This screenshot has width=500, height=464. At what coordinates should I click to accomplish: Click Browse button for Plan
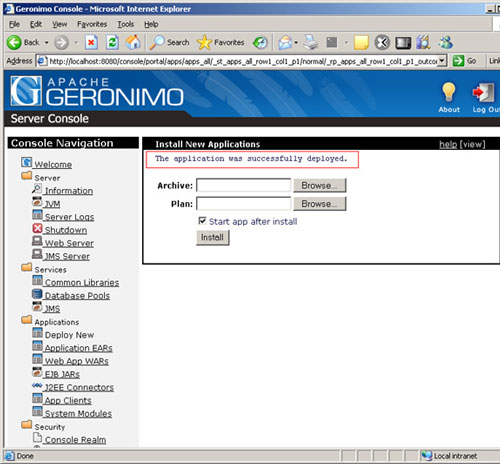[x=319, y=204]
